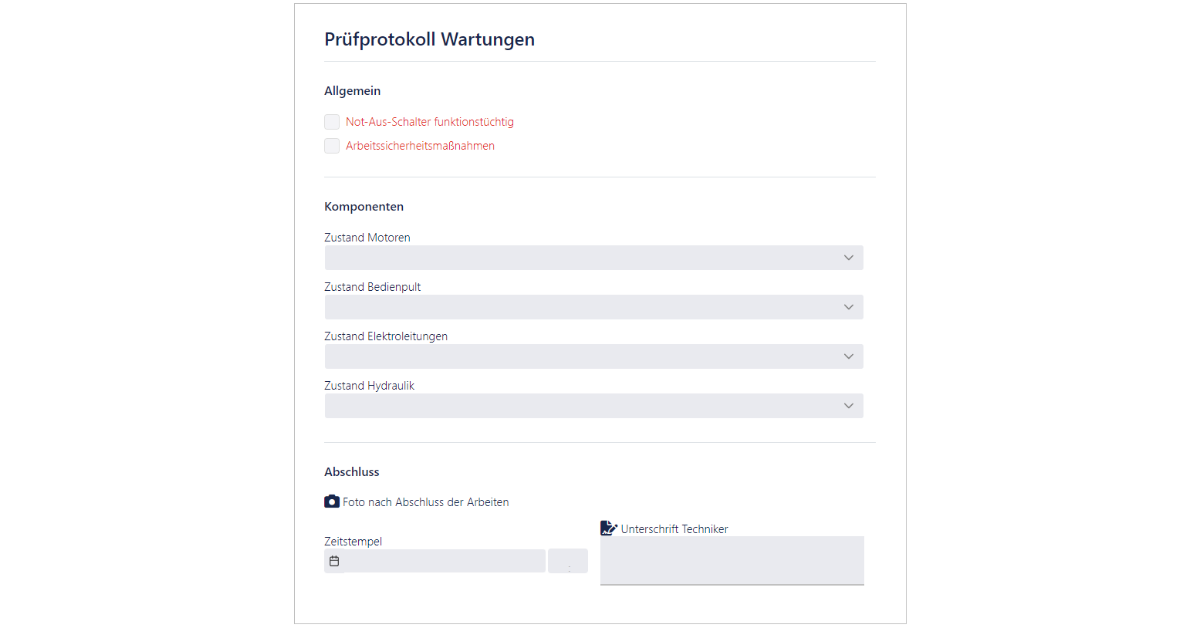1200x628 pixels.
Task: Click the chevron arrow of Zustand Motoren
Action: [x=848, y=258]
